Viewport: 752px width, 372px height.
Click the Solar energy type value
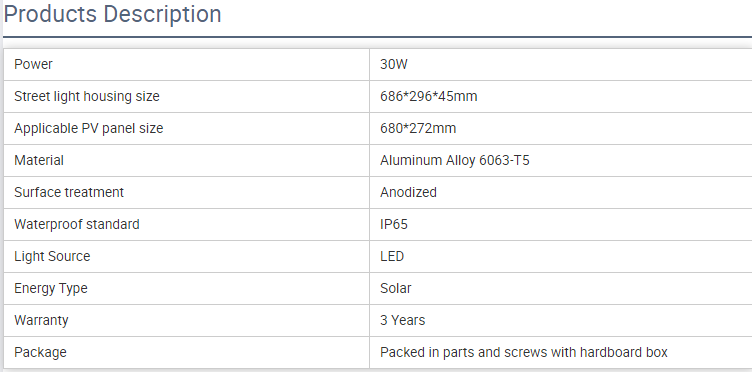click(396, 289)
